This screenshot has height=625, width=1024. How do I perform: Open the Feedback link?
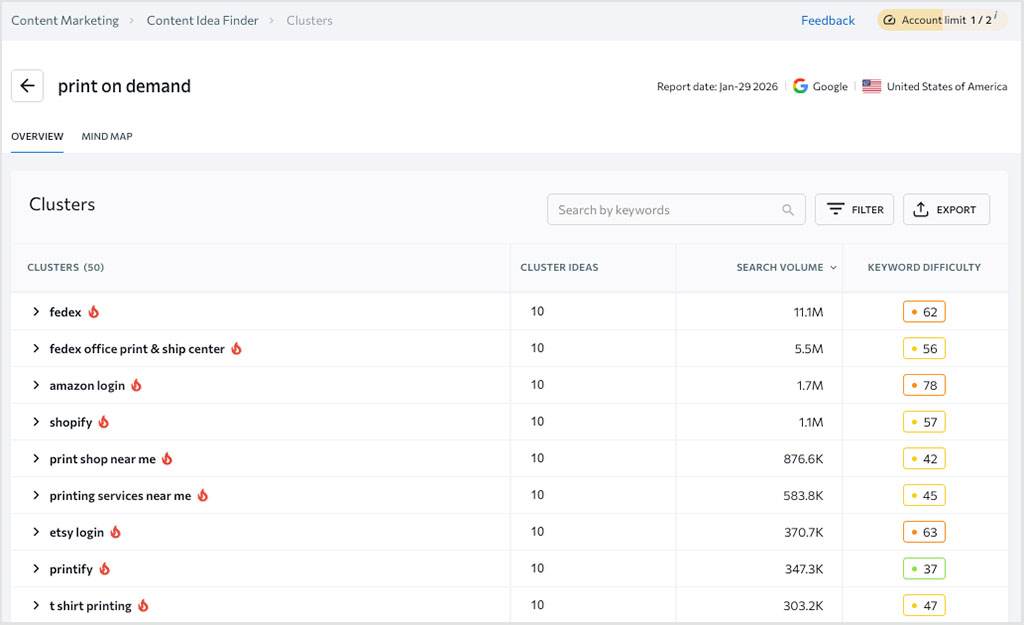point(828,20)
